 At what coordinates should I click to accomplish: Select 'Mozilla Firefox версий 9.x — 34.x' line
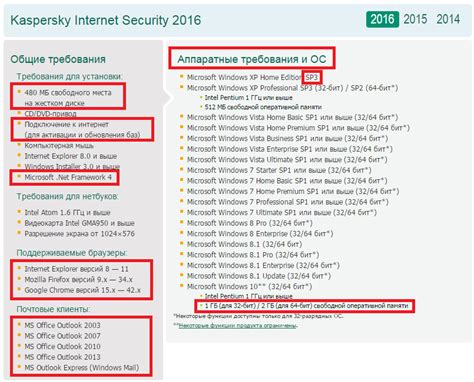pos(78,279)
